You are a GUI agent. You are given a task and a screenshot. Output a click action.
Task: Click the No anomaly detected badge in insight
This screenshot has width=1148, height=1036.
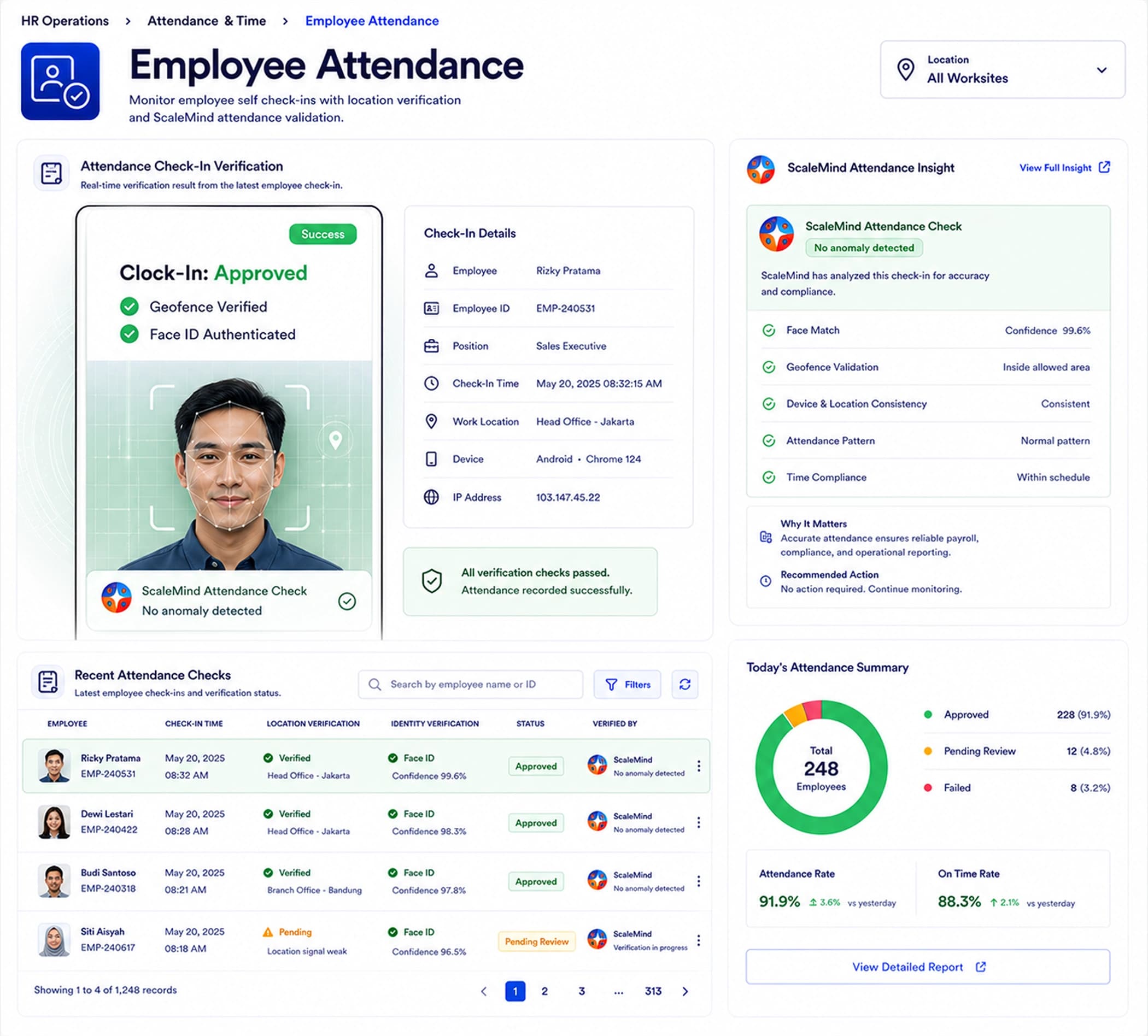pyautogui.click(x=864, y=248)
